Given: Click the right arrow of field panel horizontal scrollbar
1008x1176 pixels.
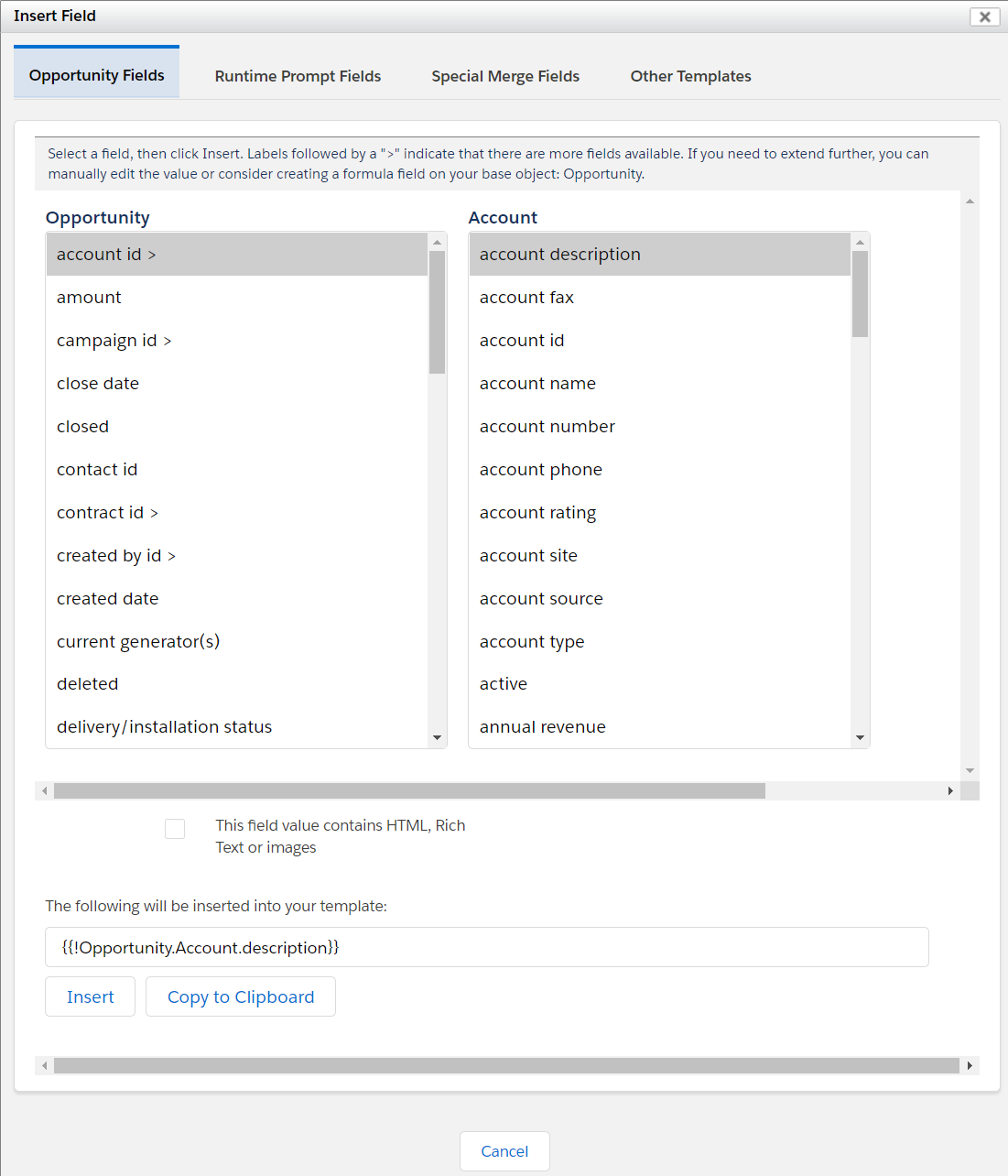Looking at the screenshot, I should click(x=950, y=790).
